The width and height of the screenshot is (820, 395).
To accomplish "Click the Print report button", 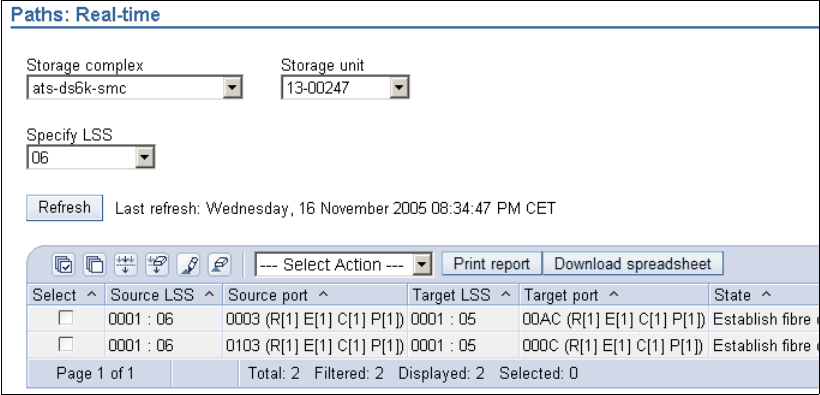I will (492, 264).
